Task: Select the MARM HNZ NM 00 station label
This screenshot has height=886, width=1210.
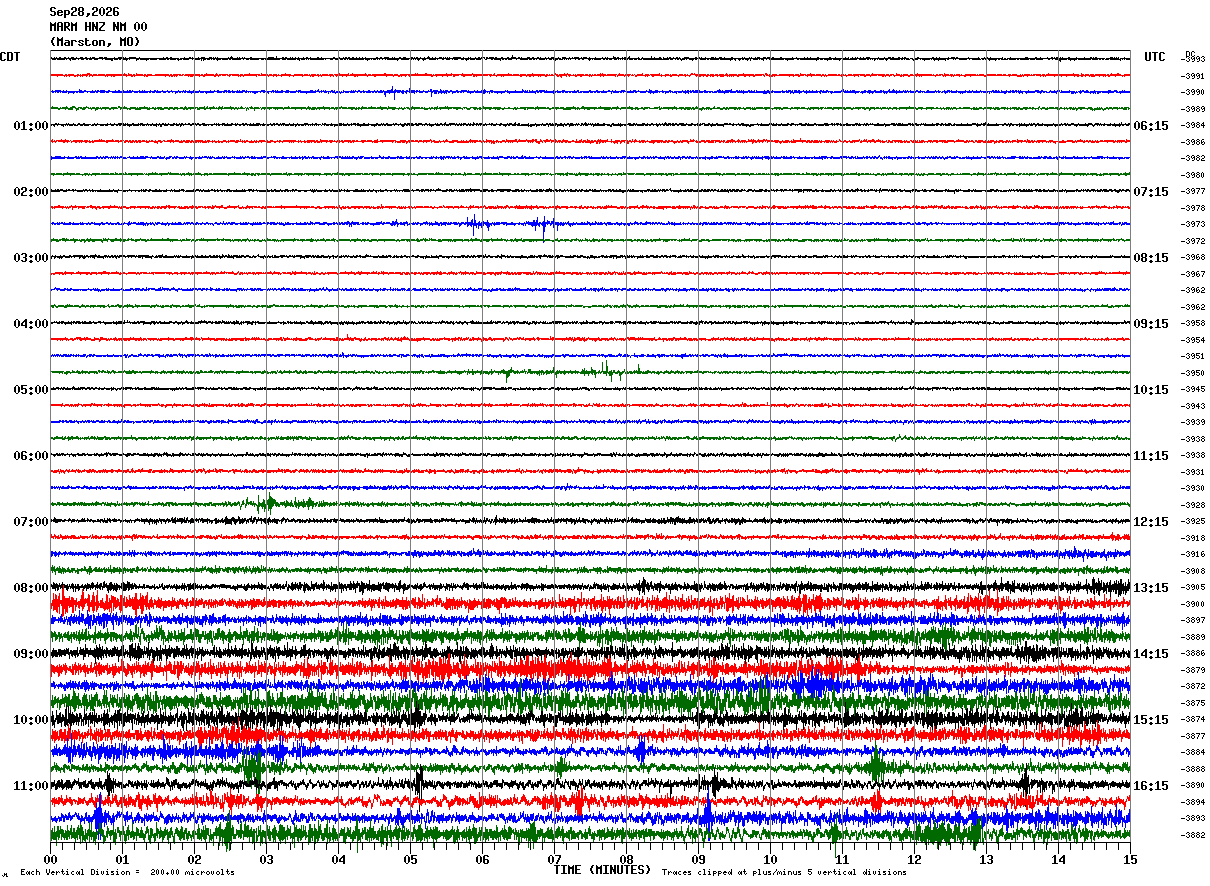Action: (98, 27)
